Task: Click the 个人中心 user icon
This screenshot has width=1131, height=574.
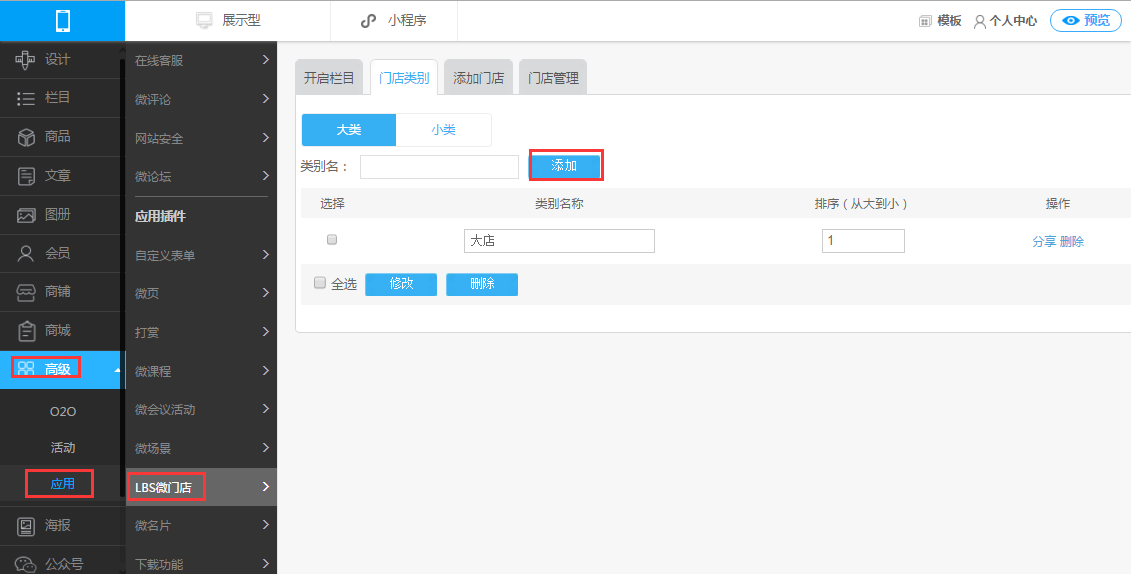Action: coord(980,22)
